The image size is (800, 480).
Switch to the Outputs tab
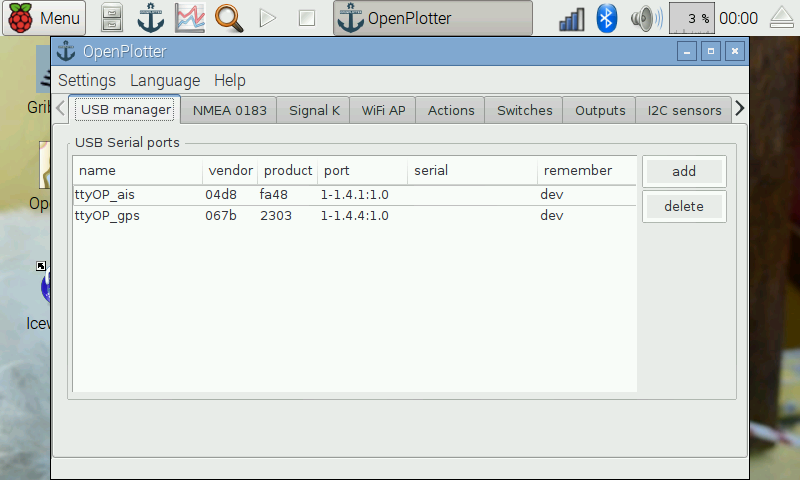pyautogui.click(x=600, y=110)
